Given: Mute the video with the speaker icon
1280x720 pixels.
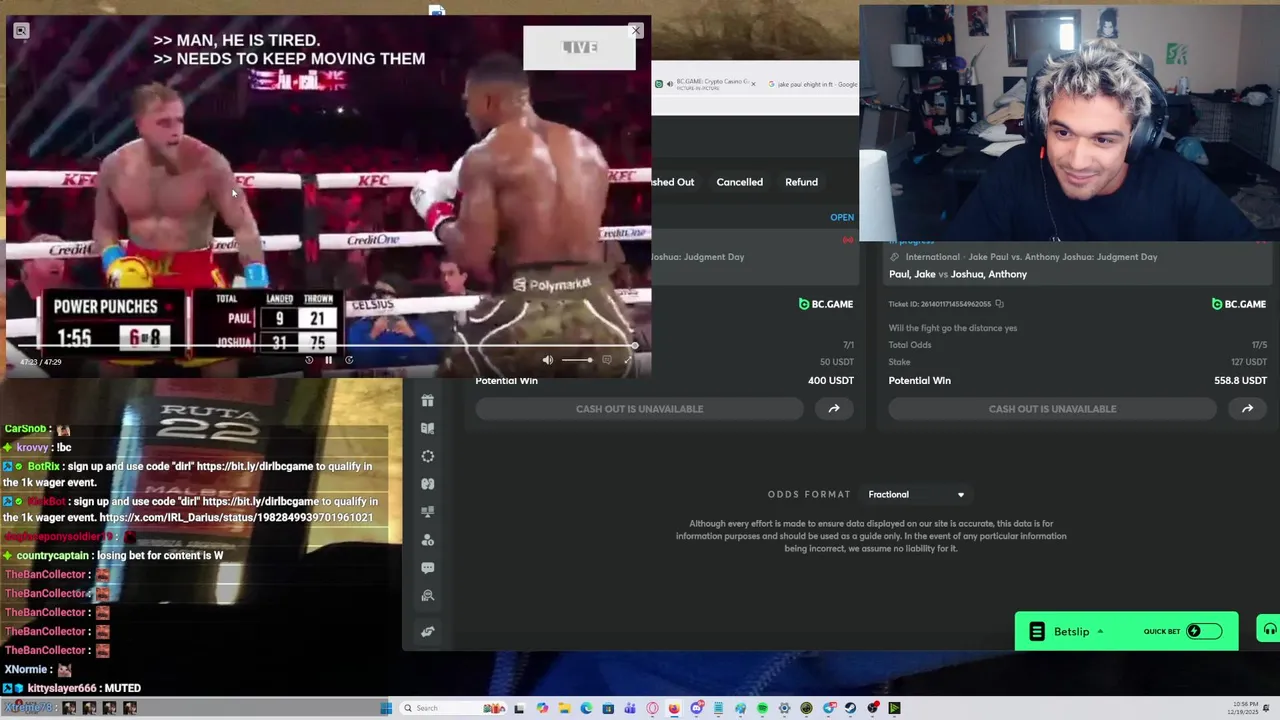Looking at the screenshot, I should pyautogui.click(x=547, y=360).
